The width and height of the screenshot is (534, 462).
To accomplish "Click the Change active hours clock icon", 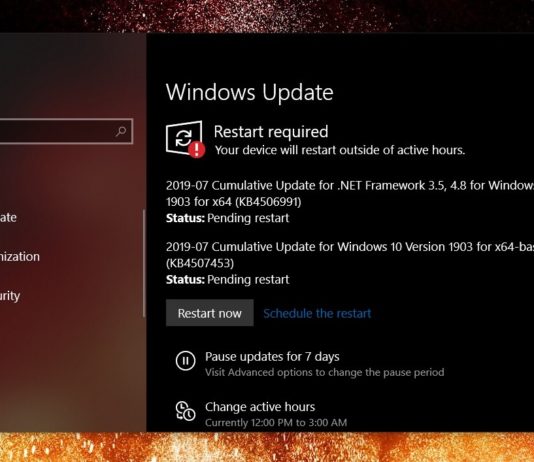I will [x=185, y=411].
